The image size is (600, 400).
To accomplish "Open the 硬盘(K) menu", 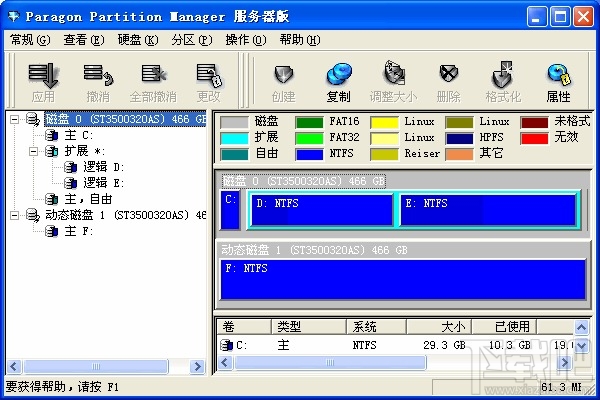I will (138, 39).
